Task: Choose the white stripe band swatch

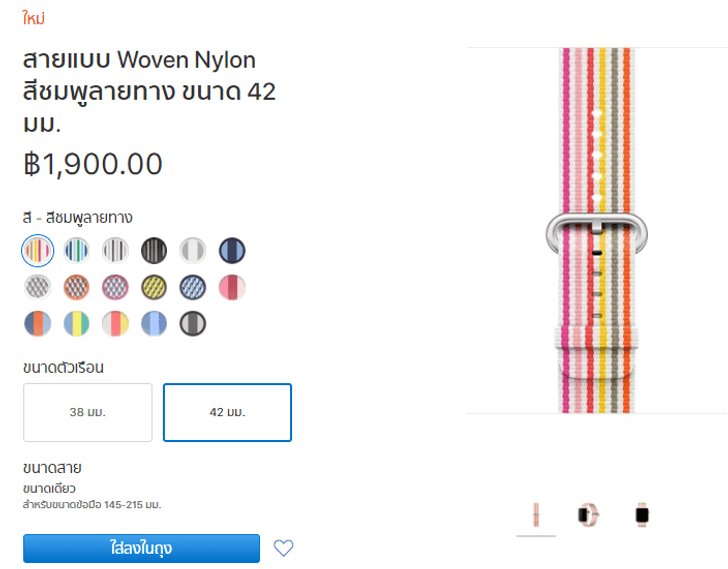Action: 193,251
